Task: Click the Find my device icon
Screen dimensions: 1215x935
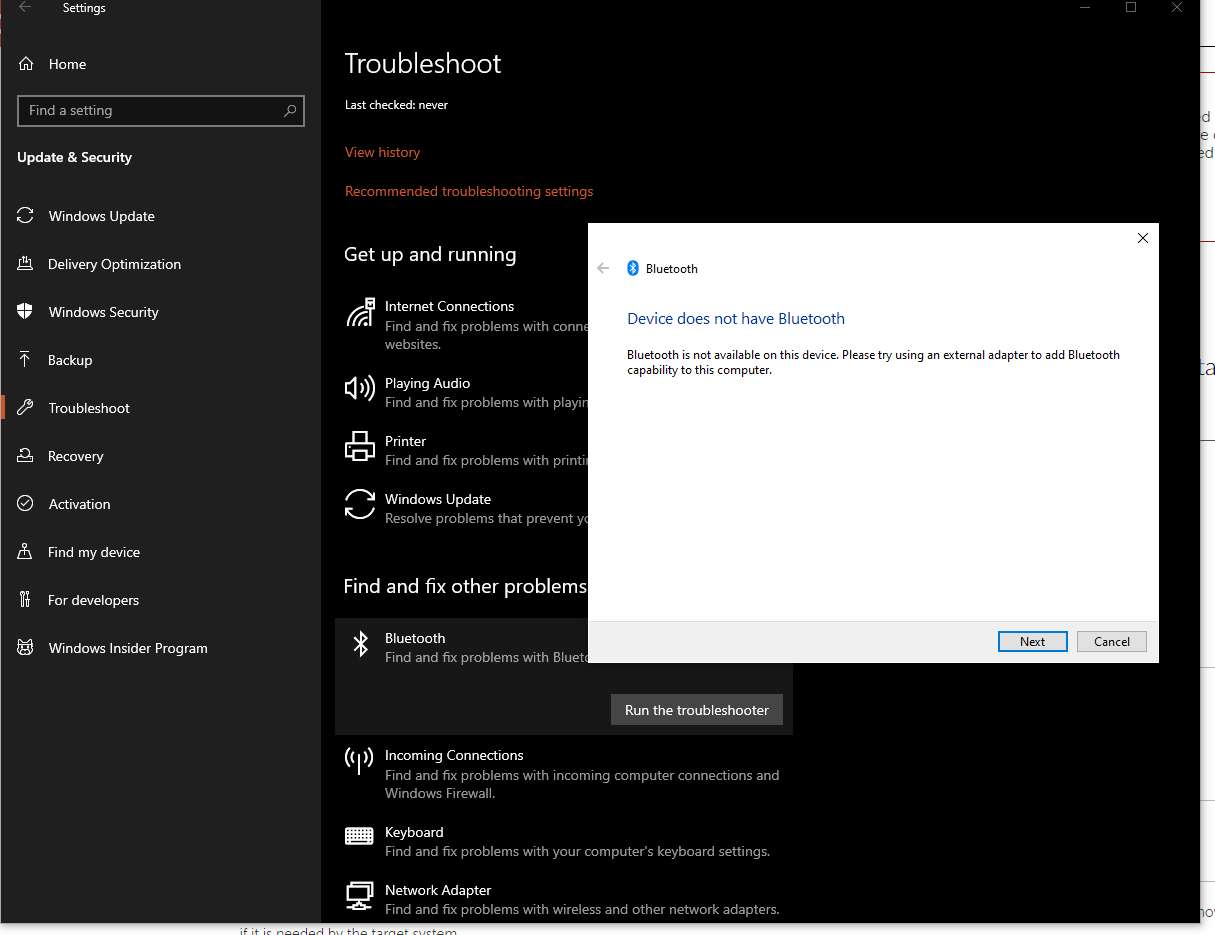Action: pyautogui.click(x=26, y=552)
